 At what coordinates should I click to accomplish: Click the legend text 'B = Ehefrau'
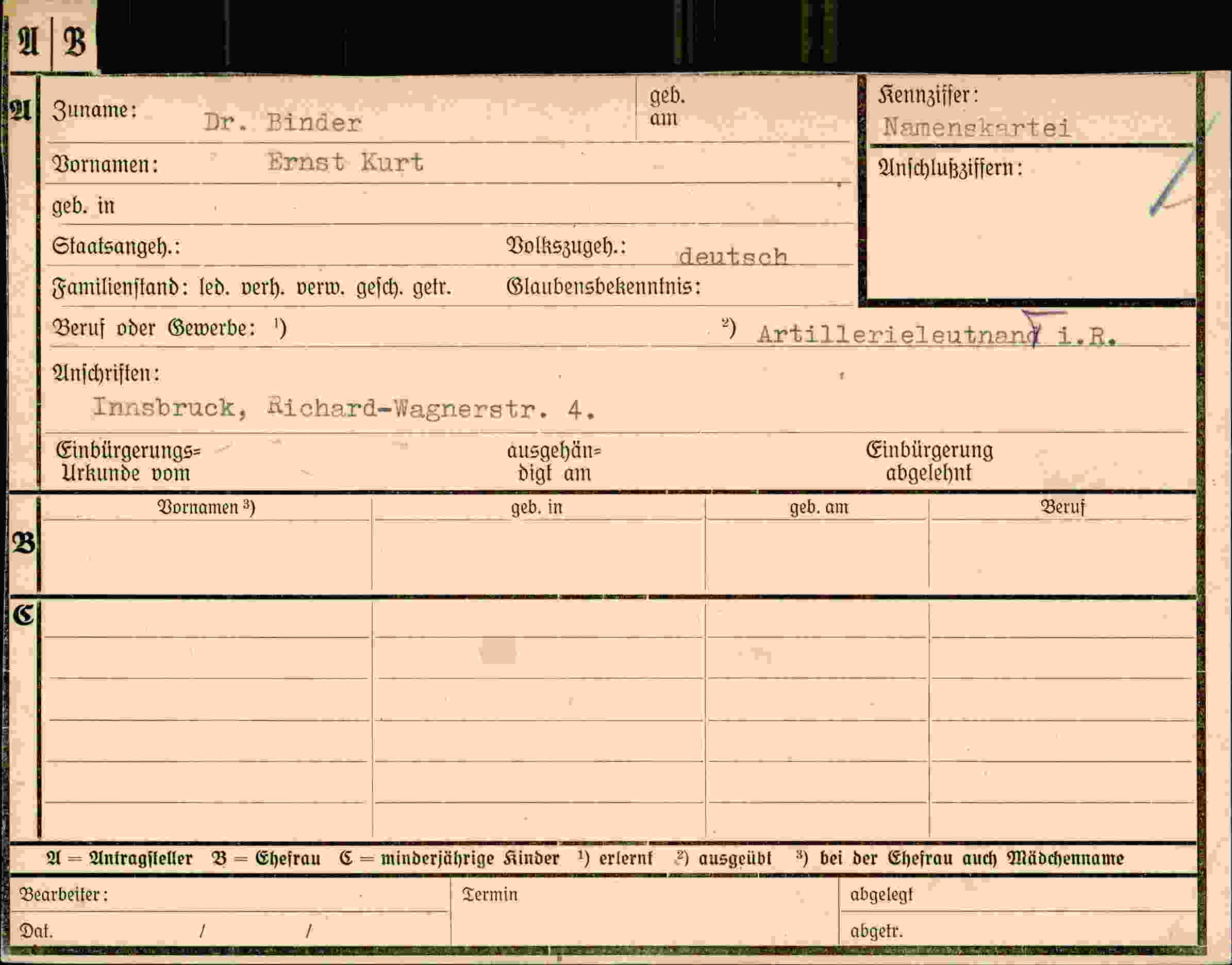click(266, 858)
